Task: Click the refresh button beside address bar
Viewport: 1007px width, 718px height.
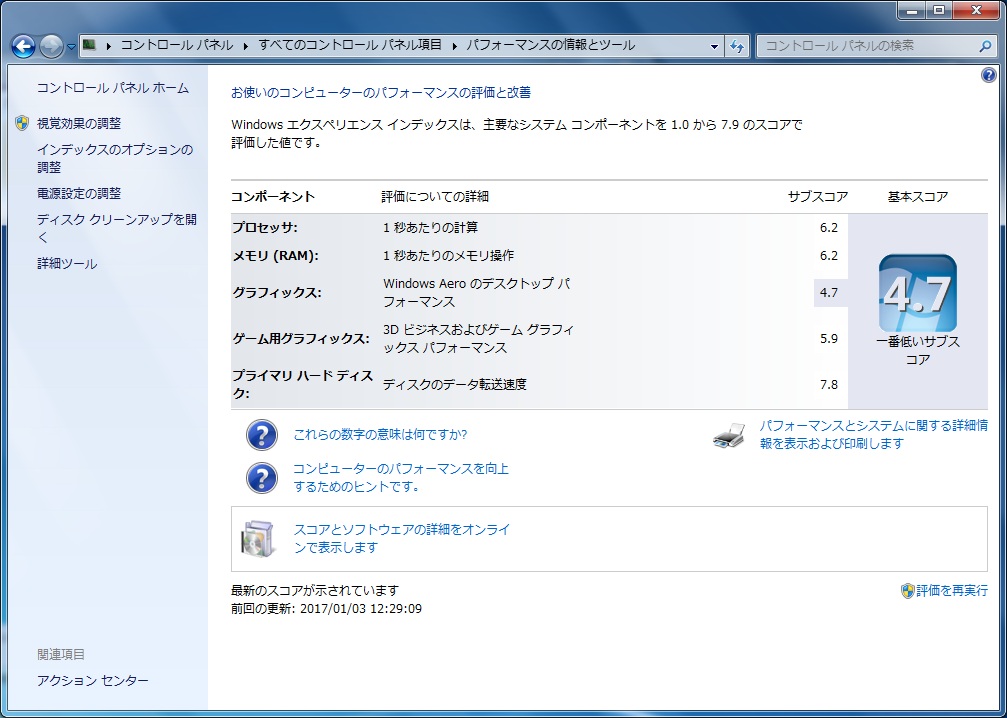Action: tap(737, 46)
